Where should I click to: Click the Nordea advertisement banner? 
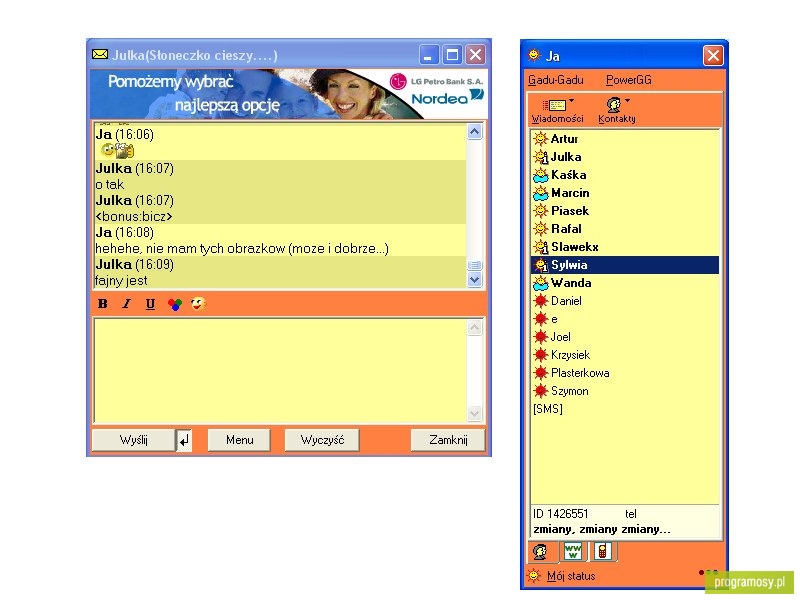pyautogui.click(x=288, y=94)
